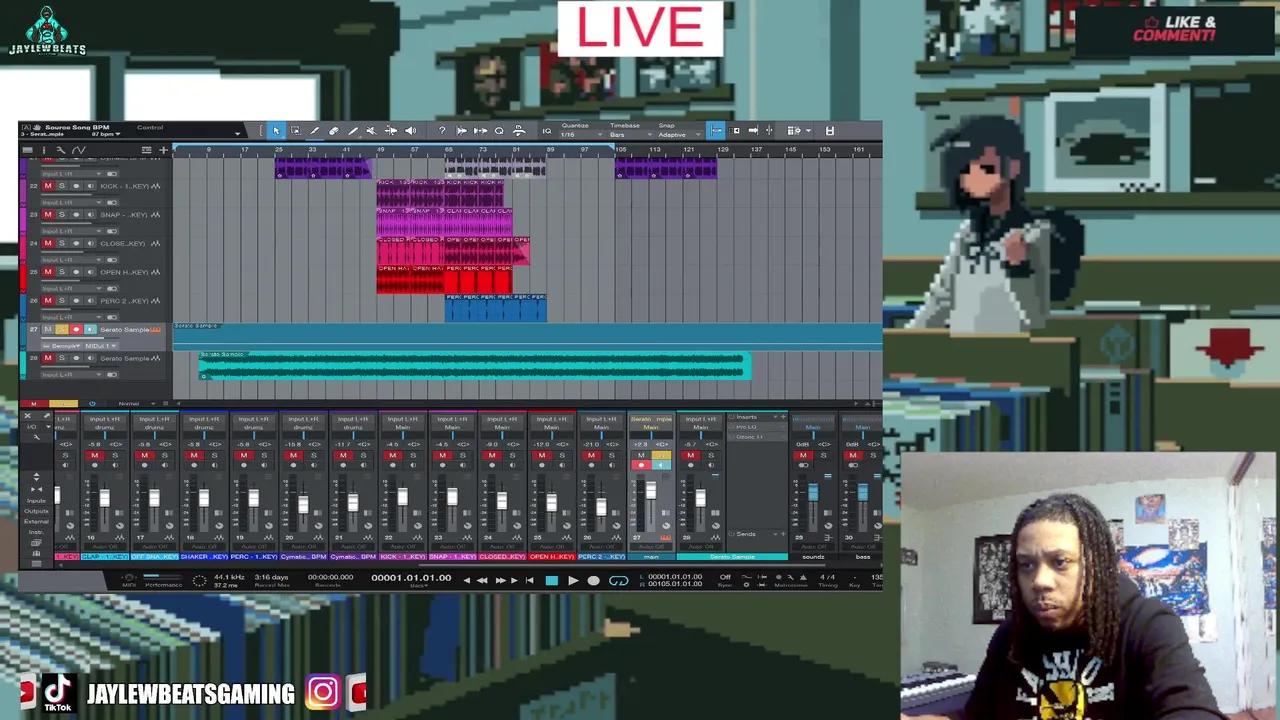Image resolution: width=1280 pixels, height=720 pixels.
Task: Select the Mute tool
Action: coord(371,131)
